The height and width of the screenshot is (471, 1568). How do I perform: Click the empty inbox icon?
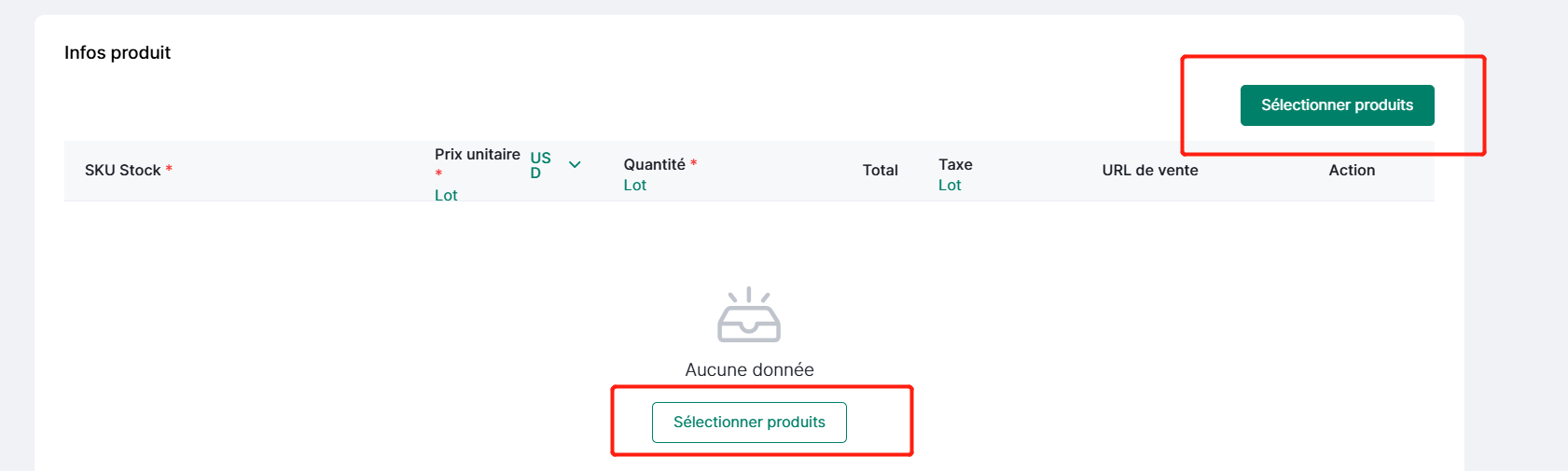749,315
